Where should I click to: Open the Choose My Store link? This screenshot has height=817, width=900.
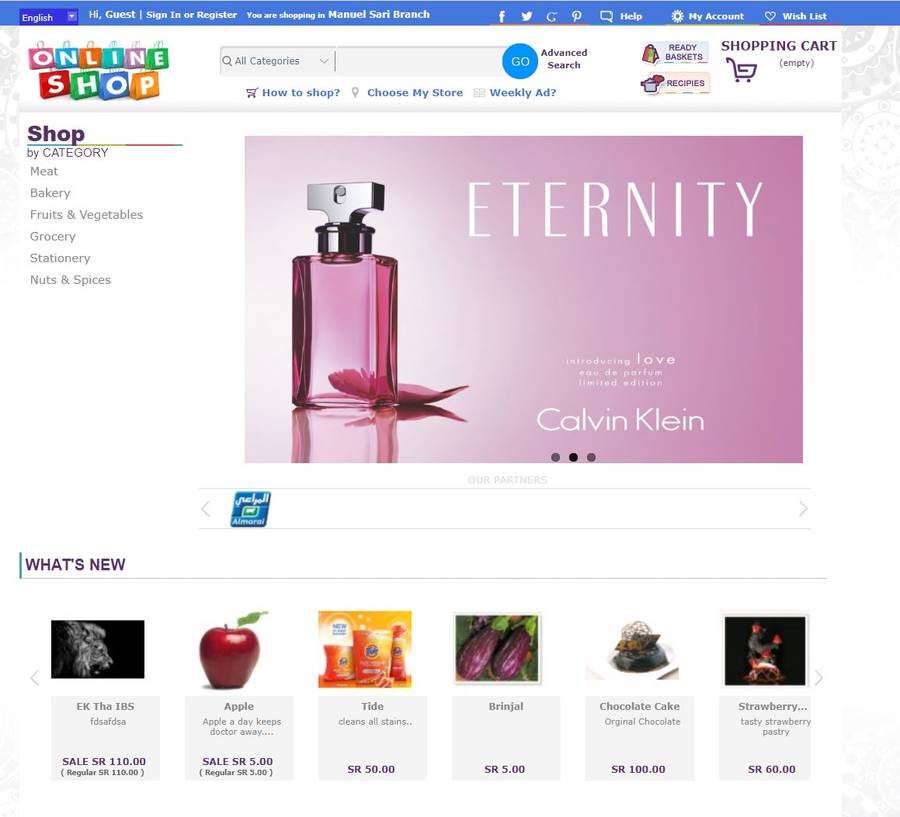pyautogui.click(x=415, y=92)
